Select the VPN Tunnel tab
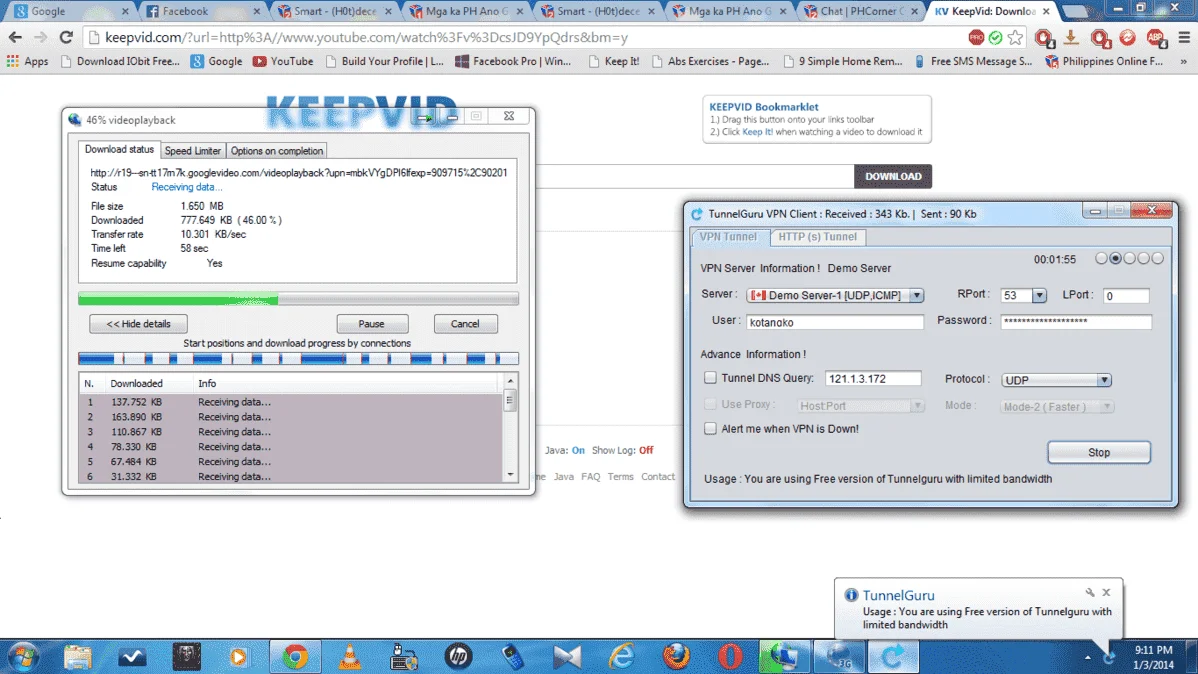 (729, 237)
